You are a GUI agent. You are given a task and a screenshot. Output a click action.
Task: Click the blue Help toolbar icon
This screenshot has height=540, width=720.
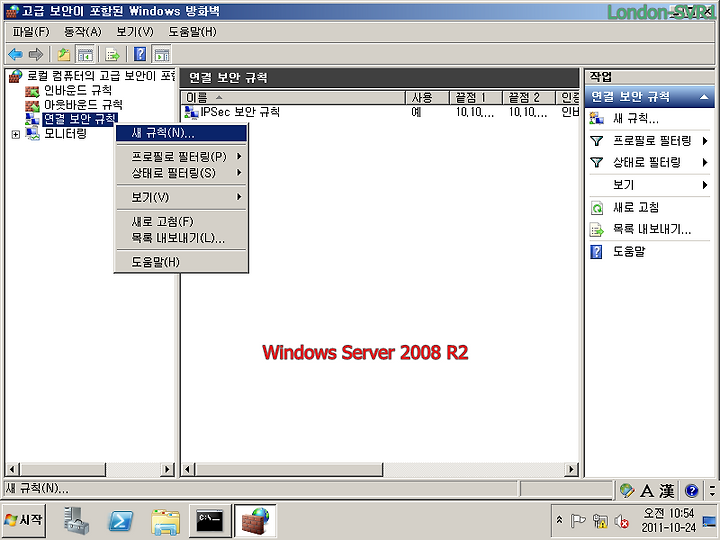point(140,54)
